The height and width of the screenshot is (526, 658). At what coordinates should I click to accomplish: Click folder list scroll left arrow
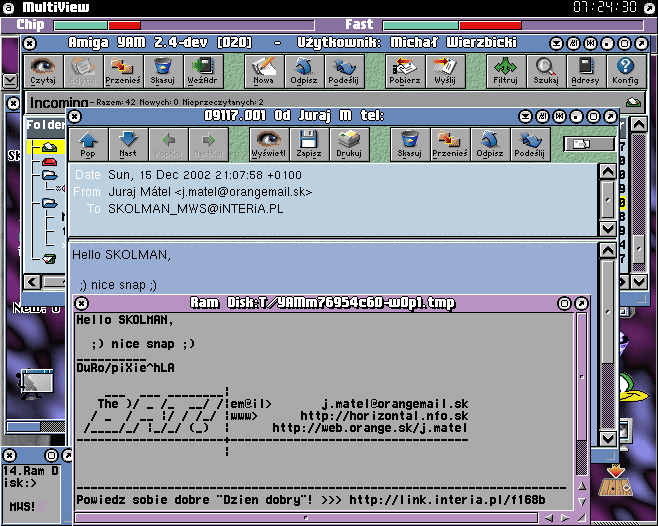32,282
